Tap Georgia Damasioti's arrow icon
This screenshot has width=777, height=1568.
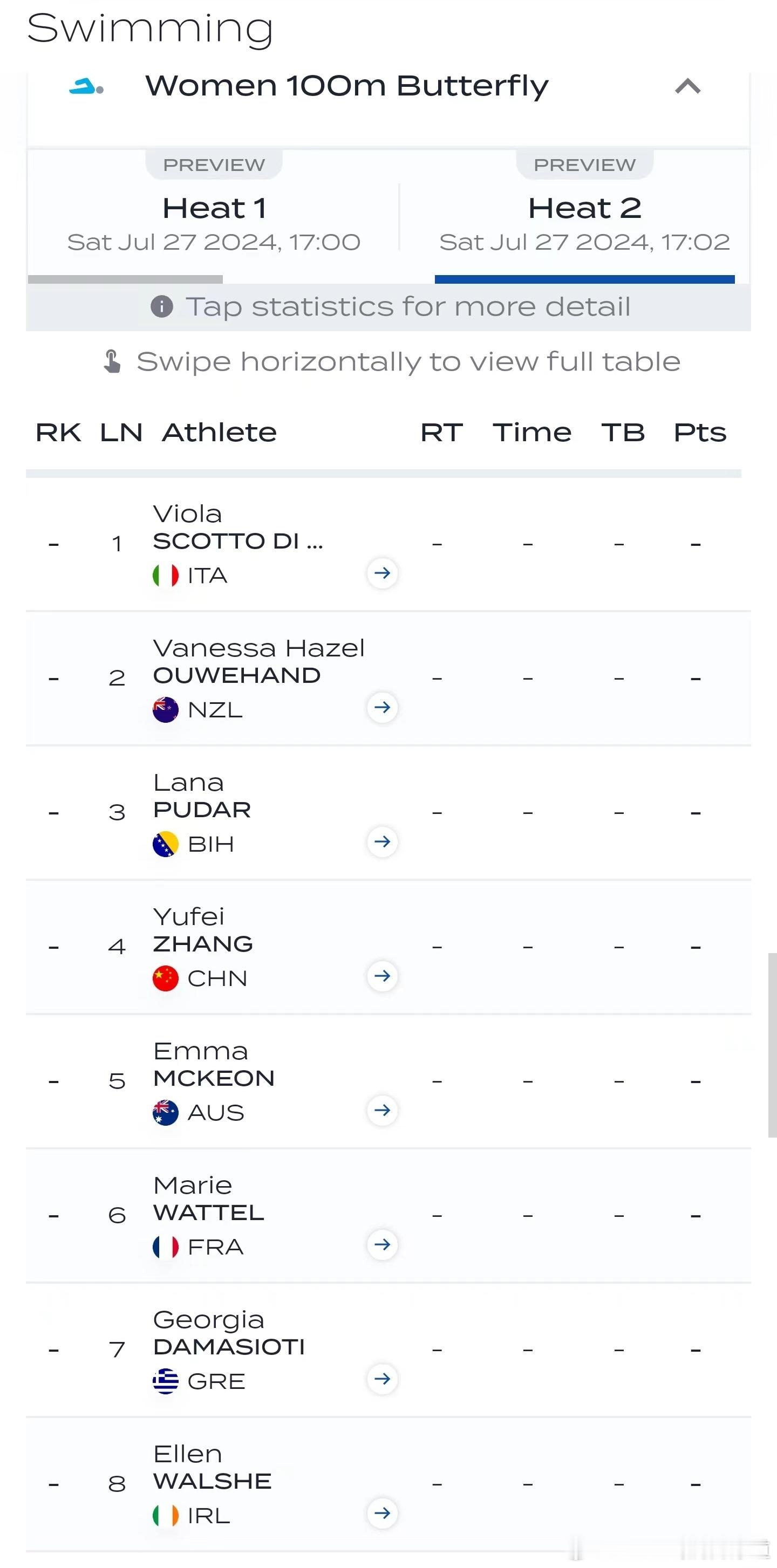383,1379
